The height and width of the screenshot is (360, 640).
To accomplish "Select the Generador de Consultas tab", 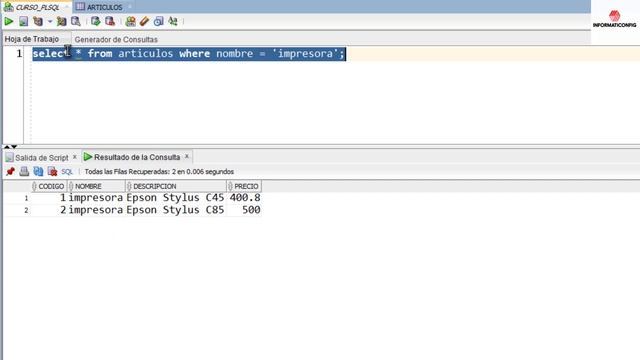I will pos(116,40).
